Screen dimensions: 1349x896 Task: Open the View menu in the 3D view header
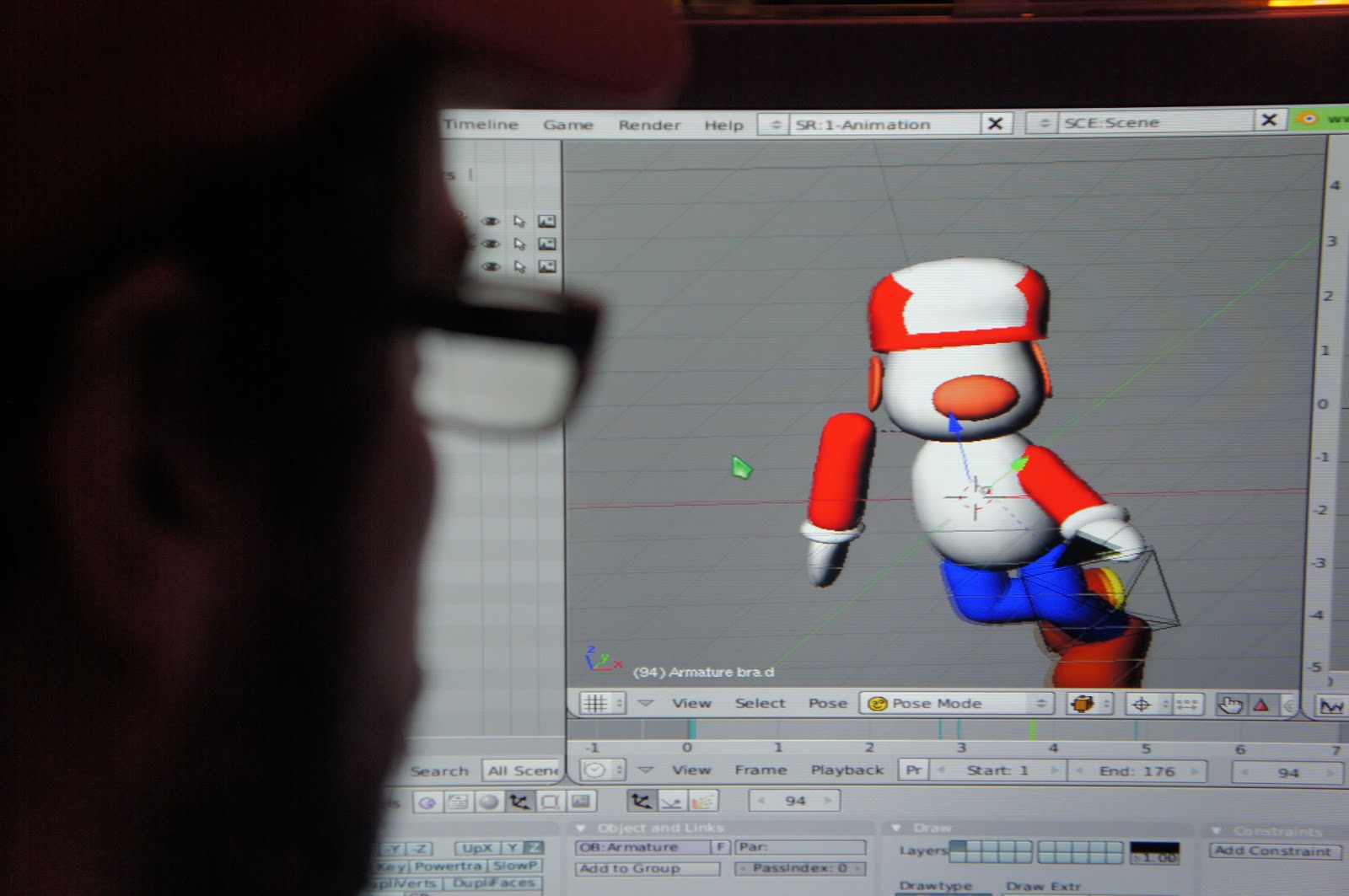691,703
